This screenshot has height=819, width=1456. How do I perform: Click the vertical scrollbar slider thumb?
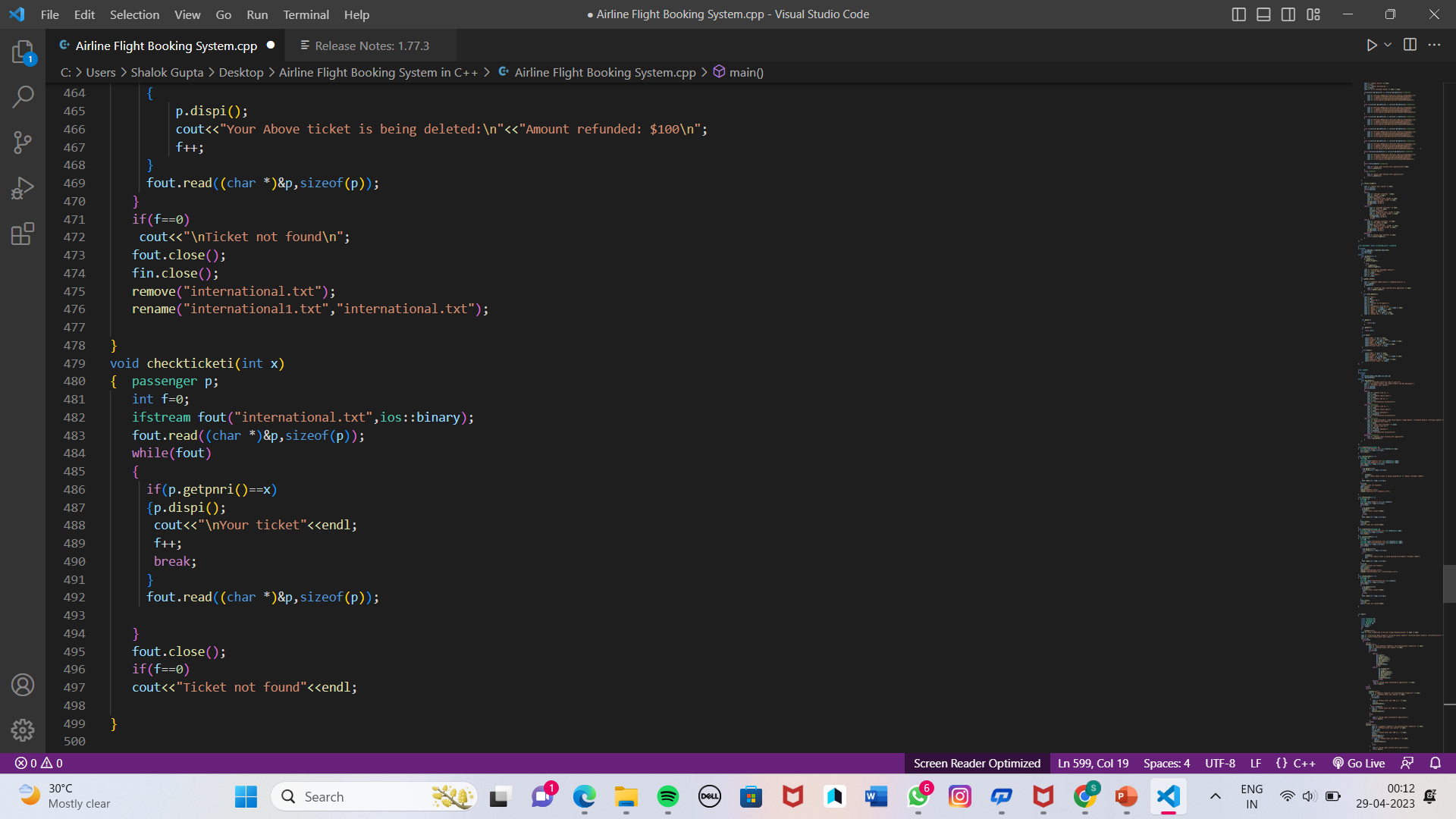point(1448,583)
